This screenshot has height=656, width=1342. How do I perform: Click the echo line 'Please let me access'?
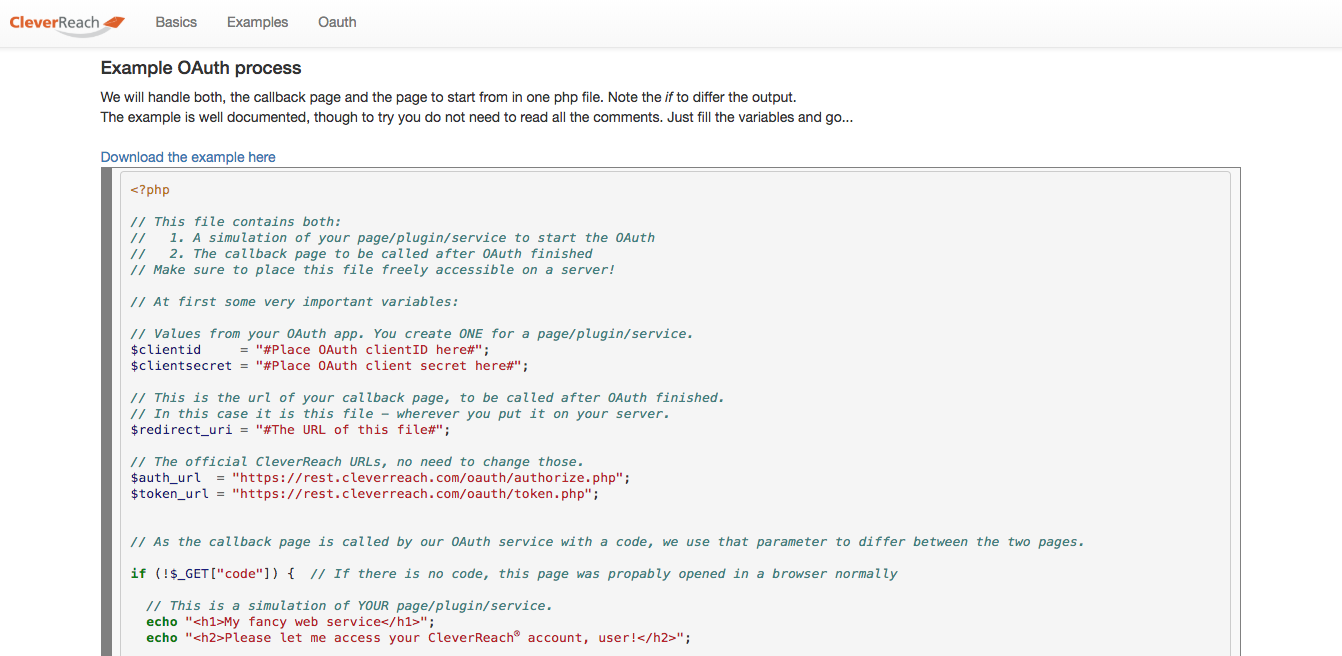coord(419,637)
